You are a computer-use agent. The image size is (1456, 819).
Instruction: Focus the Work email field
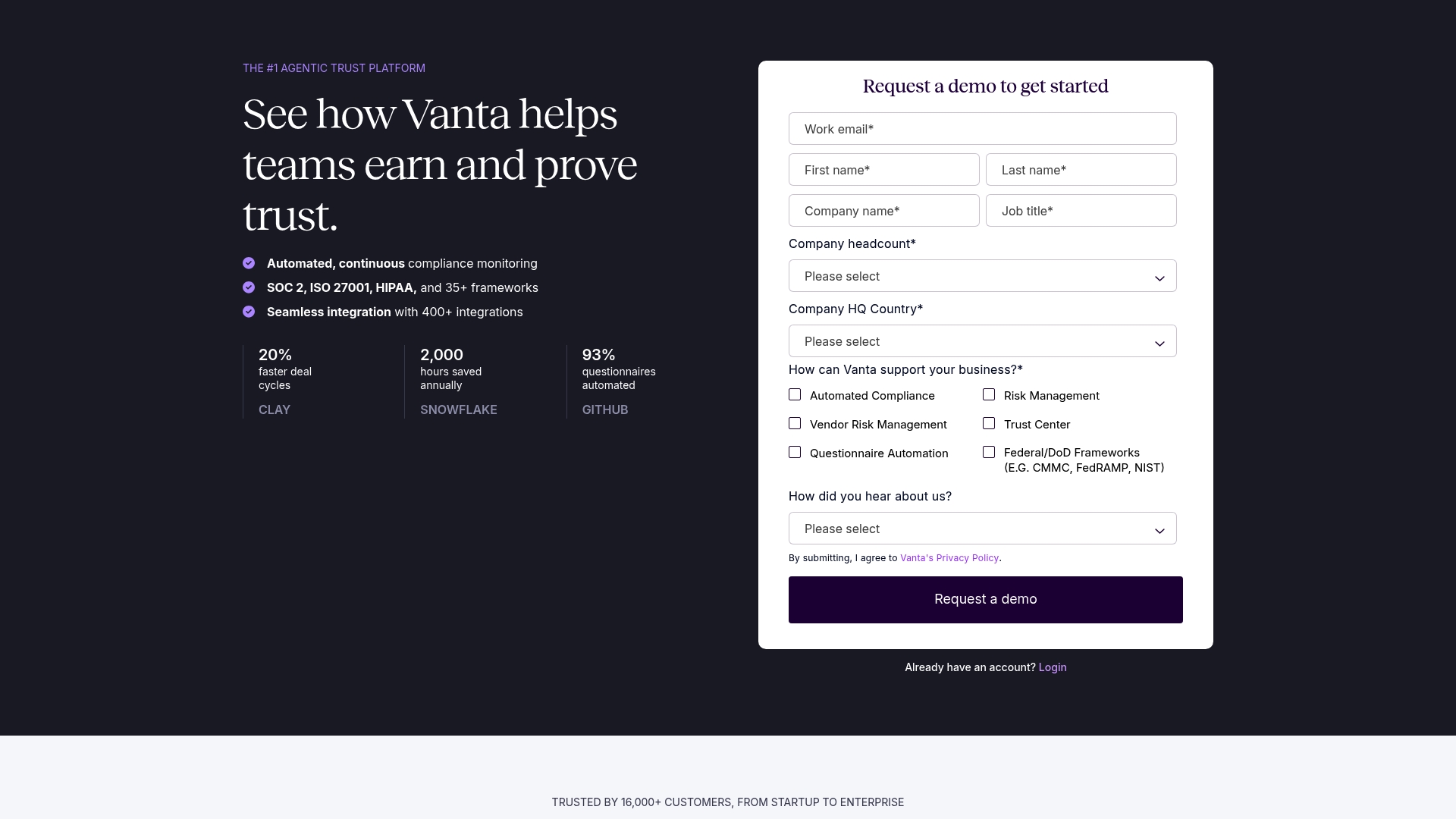pos(983,129)
